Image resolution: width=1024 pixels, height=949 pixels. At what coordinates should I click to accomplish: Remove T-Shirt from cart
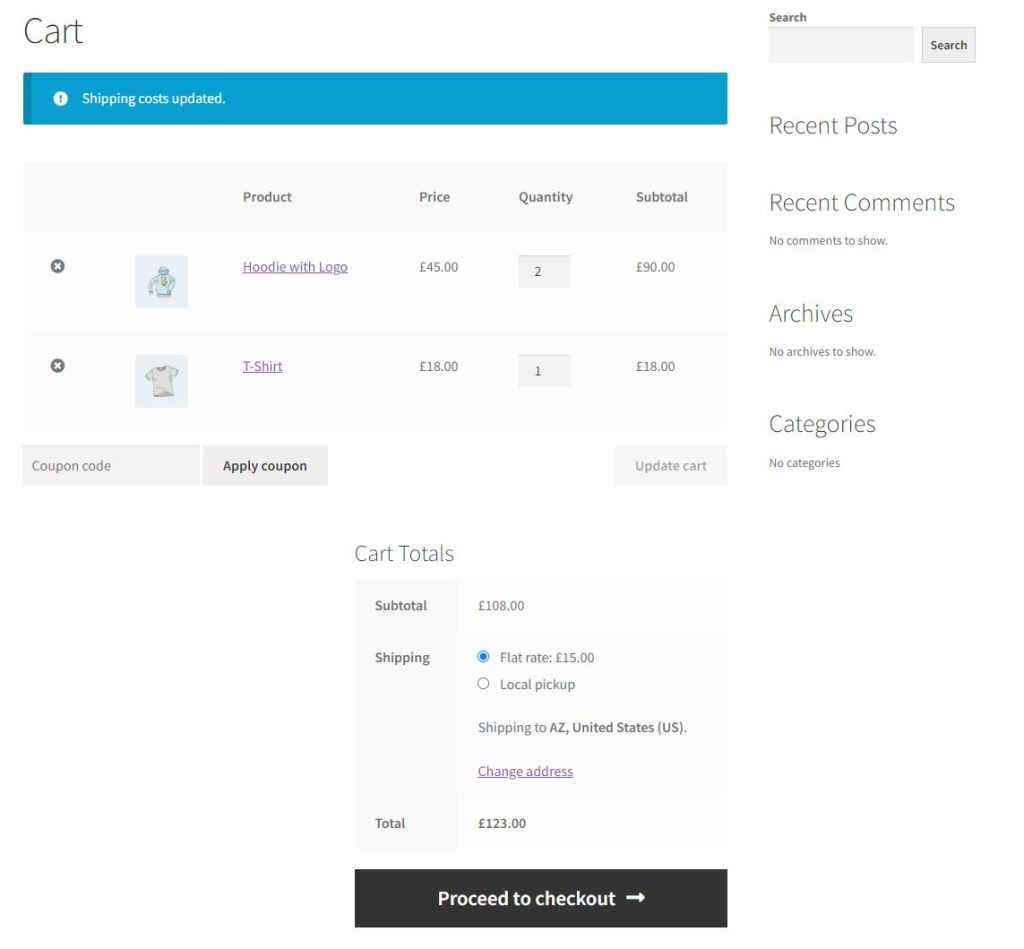[57, 366]
